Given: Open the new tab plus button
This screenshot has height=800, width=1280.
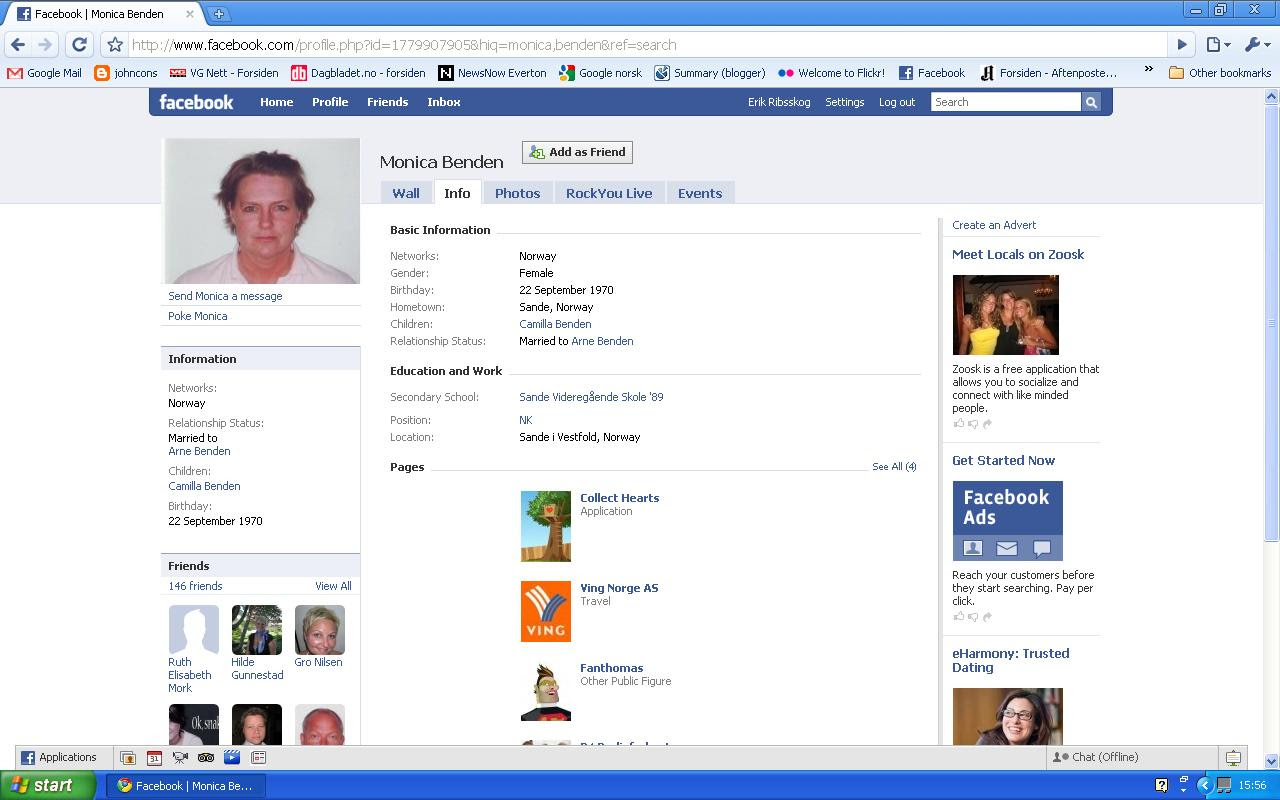Looking at the screenshot, I should [219, 14].
